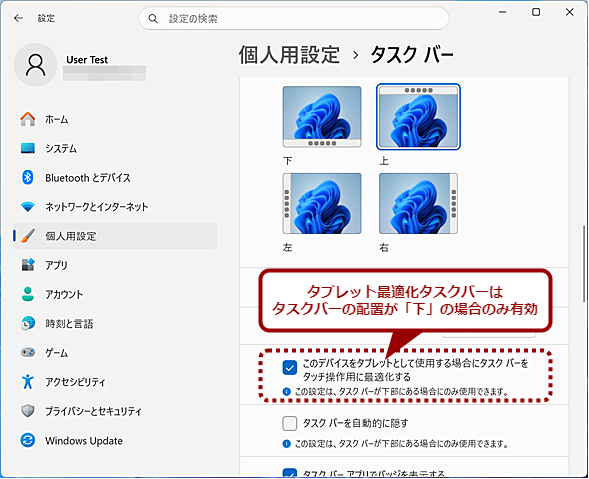Click the 個人用設定 breadcrumb link
Screen dimensions: 589x479
[x=289, y=55]
